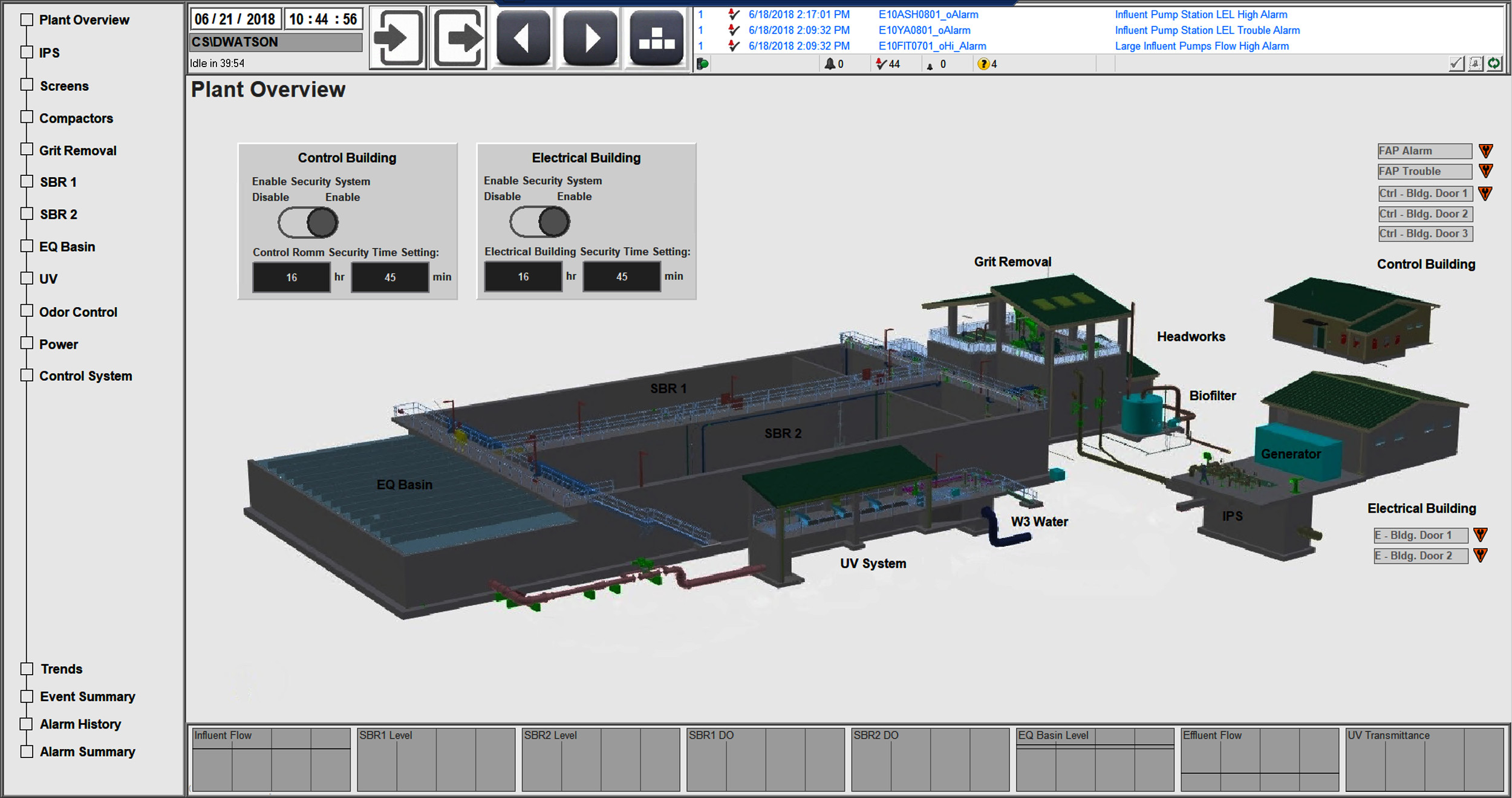Edit Control Room security hour field

[x=292, y=277]
